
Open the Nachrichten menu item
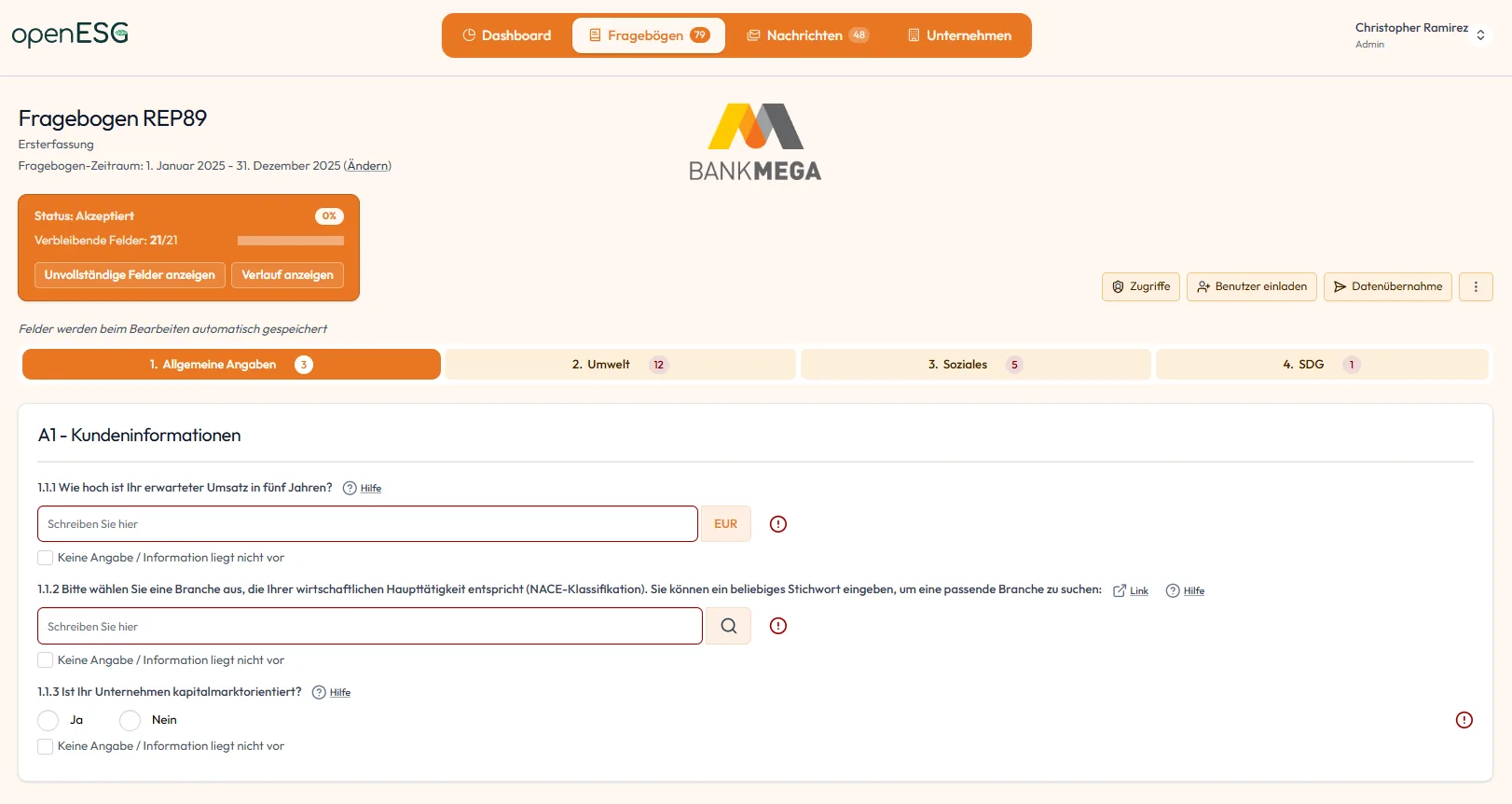click(806, 35)
